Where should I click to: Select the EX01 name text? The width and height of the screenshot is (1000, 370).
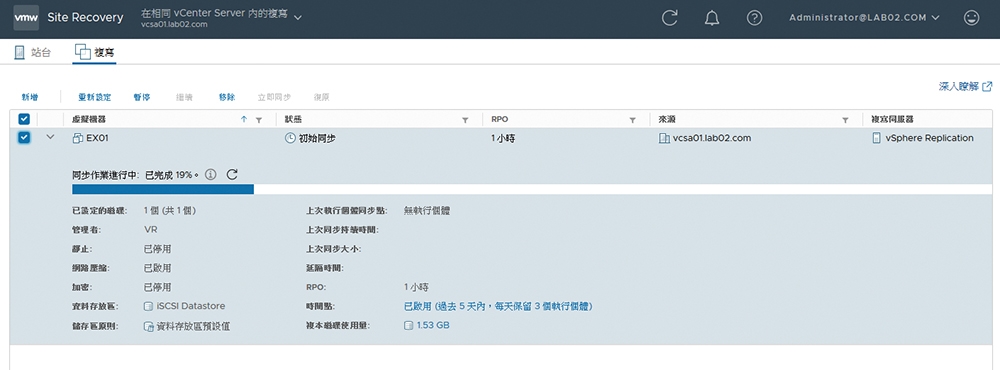tap(98, 138)
